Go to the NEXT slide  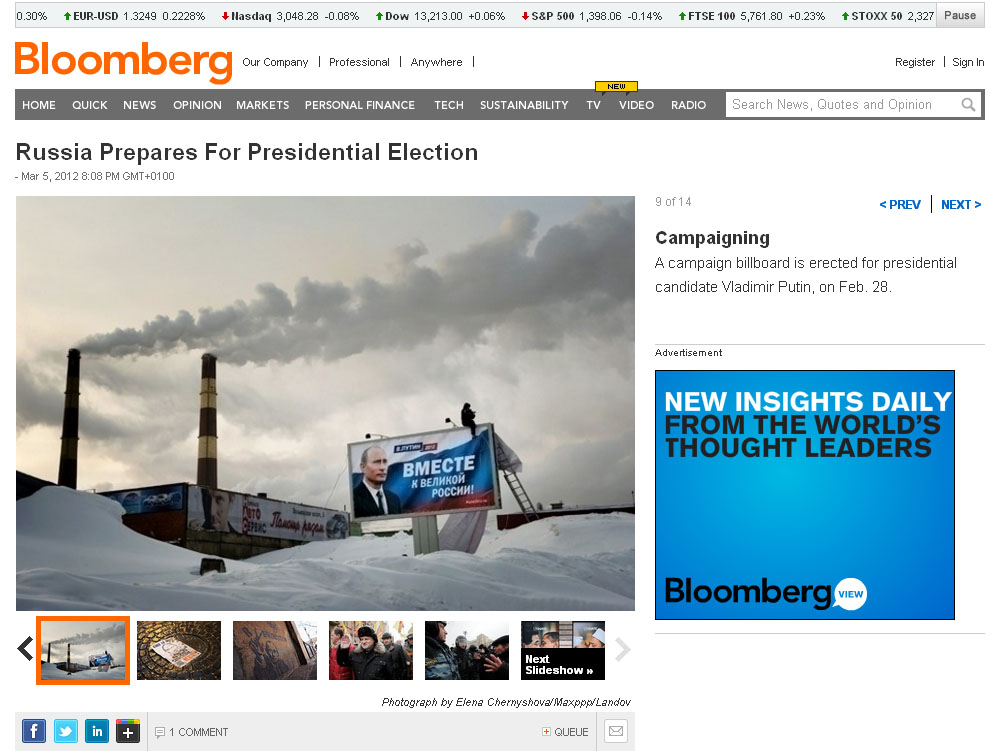click(x=961, y=205)
